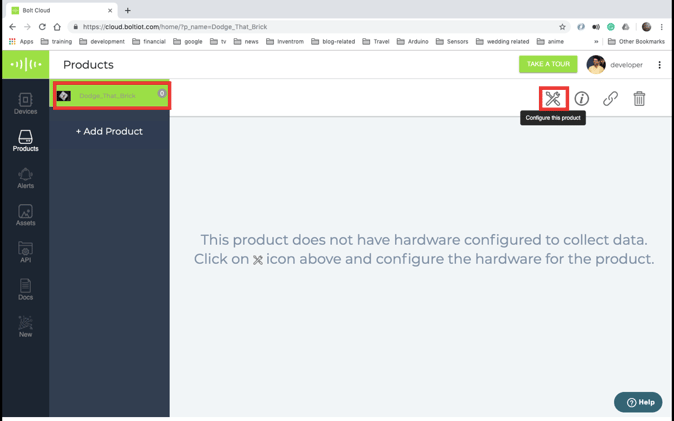Open Assets in the sidebar
Screen dimensions: 674x421
pos(25,215)
